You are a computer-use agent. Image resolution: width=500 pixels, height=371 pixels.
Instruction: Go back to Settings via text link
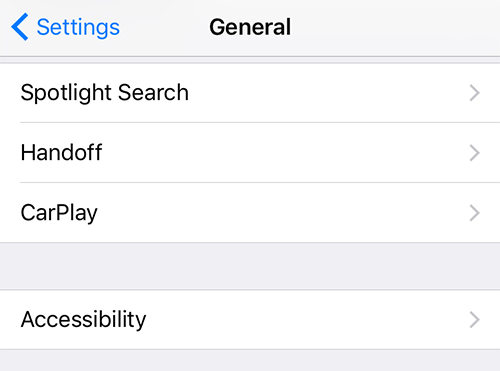pos(78,28)
